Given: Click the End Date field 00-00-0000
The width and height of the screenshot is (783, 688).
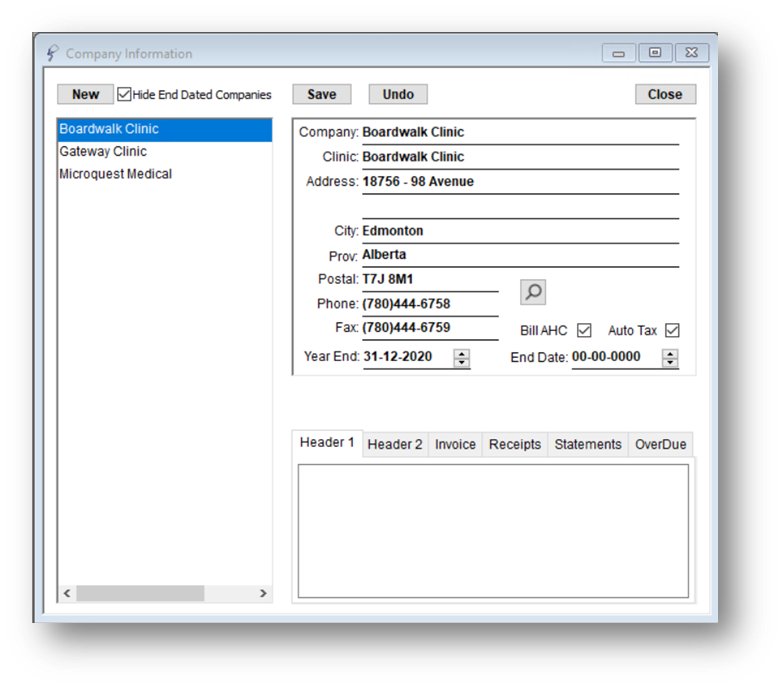Looking at the screenshot, I should click(616, 357).
